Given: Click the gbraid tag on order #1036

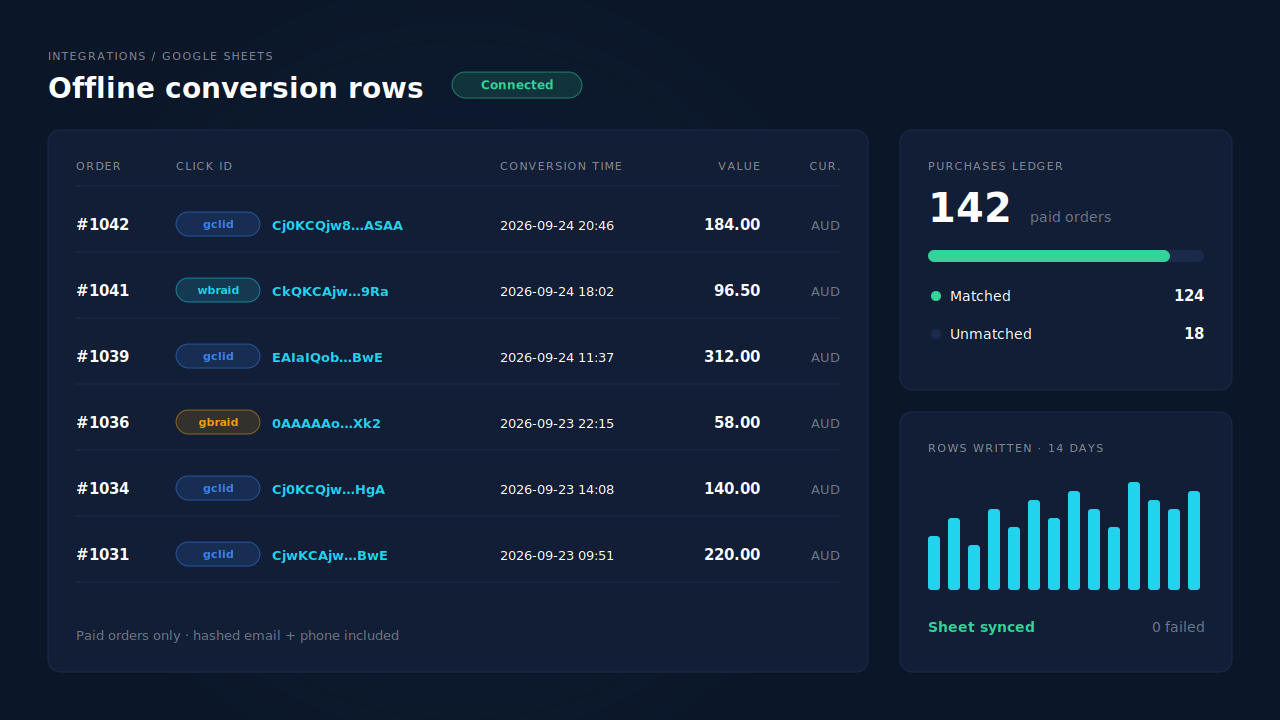Looking at the screenshot, I should 218,422.
